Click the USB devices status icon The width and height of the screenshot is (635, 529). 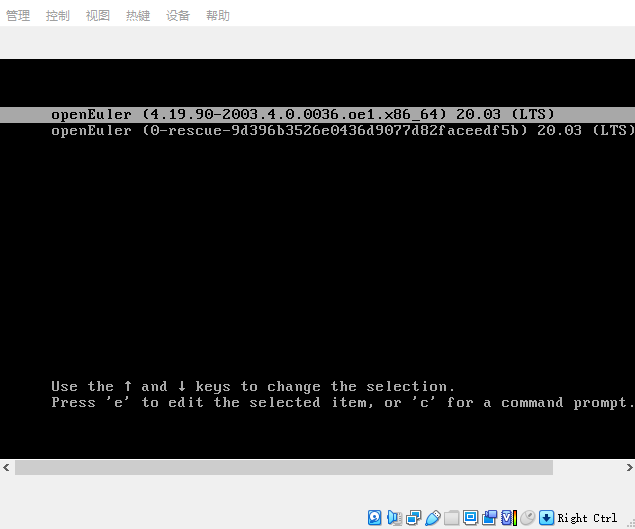[432, 517]
